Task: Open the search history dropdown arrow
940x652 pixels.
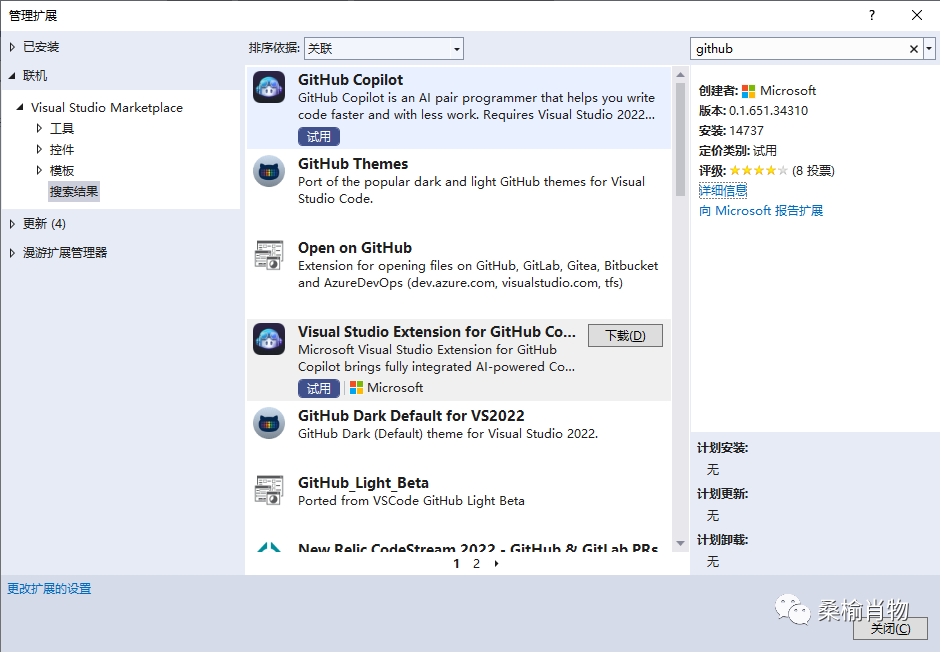Action: click(x=929, y=49)
